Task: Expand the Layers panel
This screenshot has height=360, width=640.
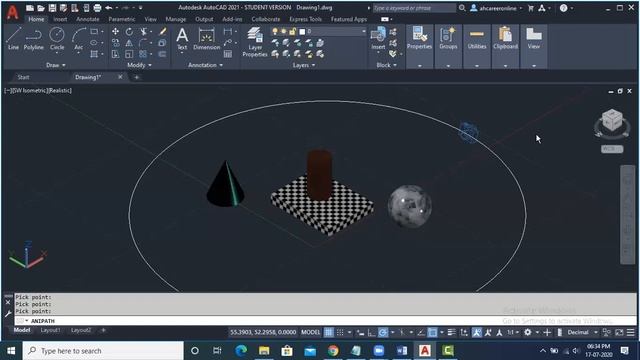Action: point(304,65)
